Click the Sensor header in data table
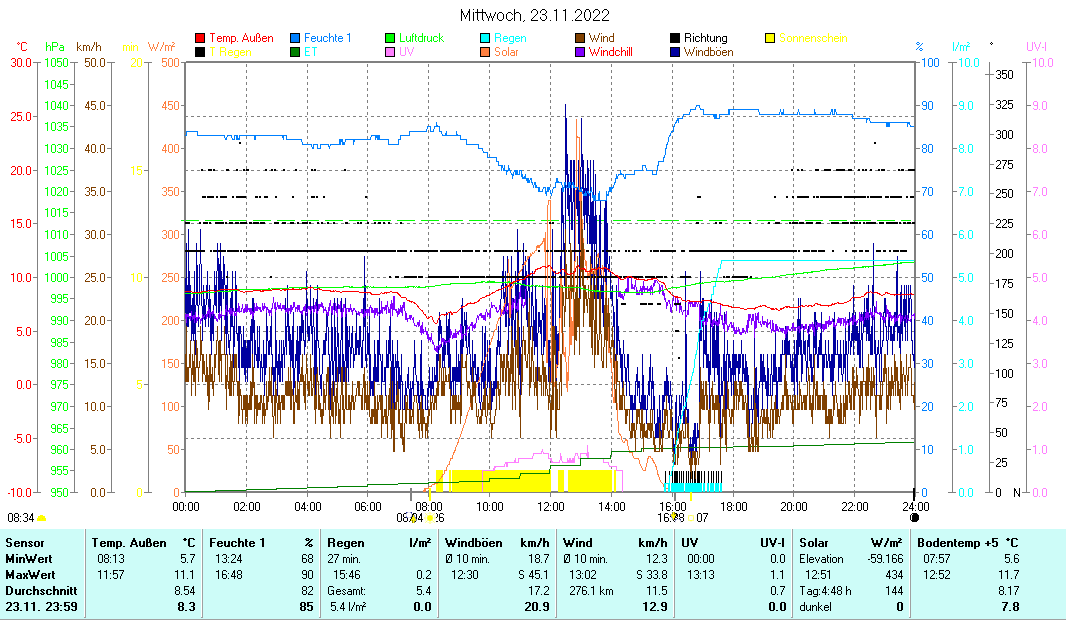This screenshot has width=1066, height=620. pos(25,542)
